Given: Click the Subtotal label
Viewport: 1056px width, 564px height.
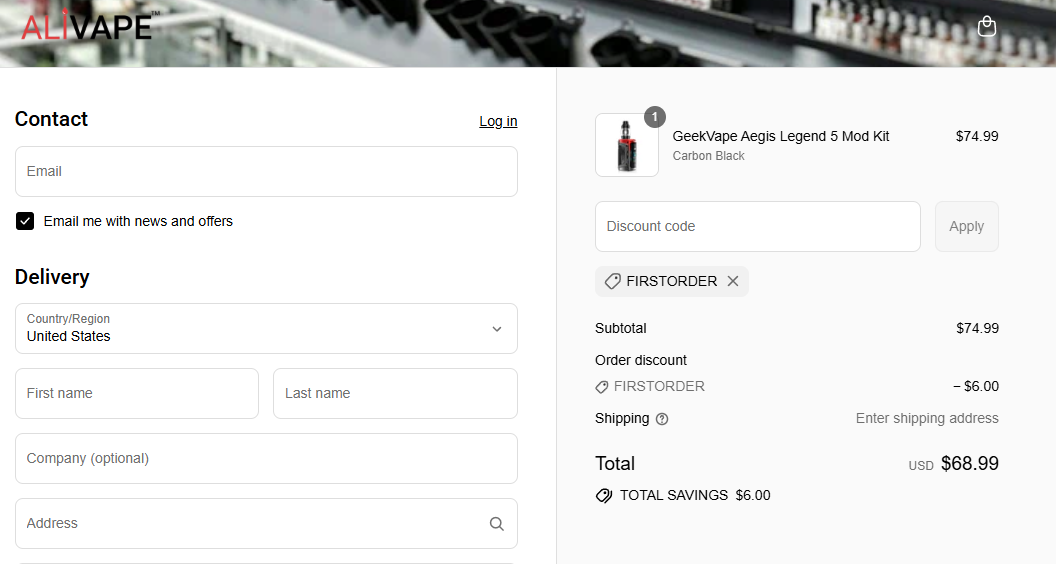Looking at the screenshot, I should 620,328.
